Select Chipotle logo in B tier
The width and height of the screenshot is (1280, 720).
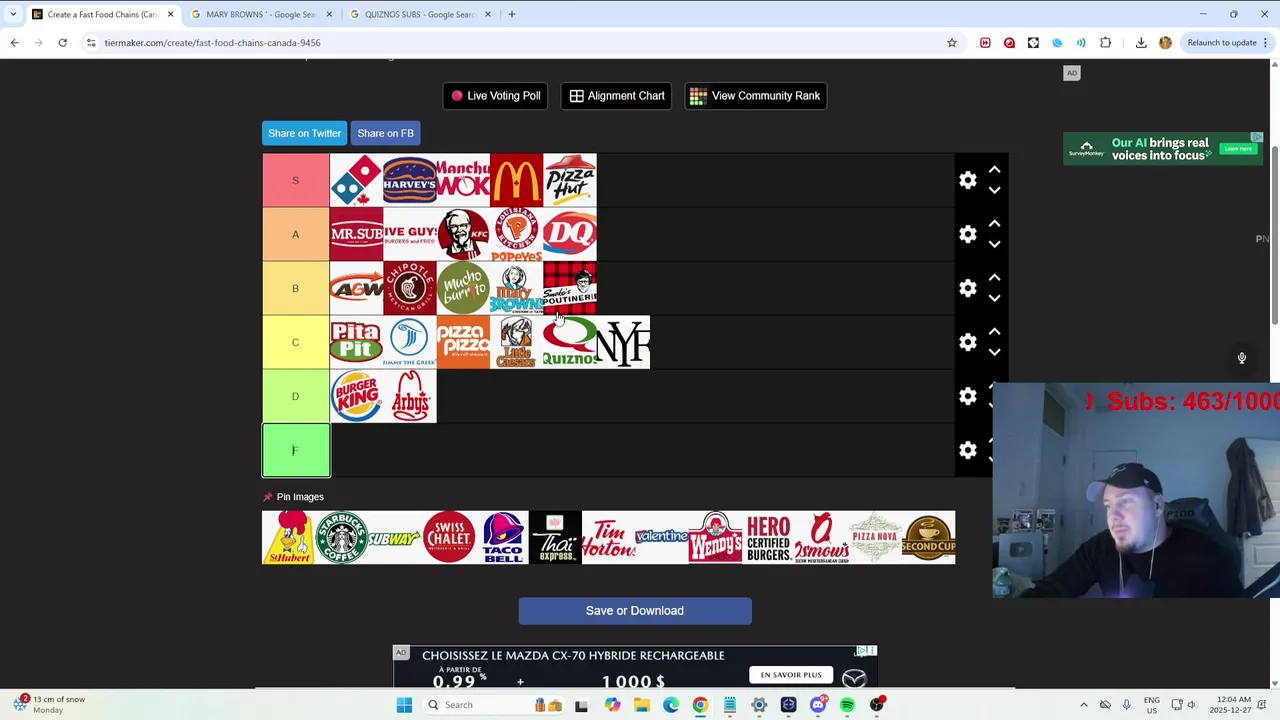tap(410, 288)
